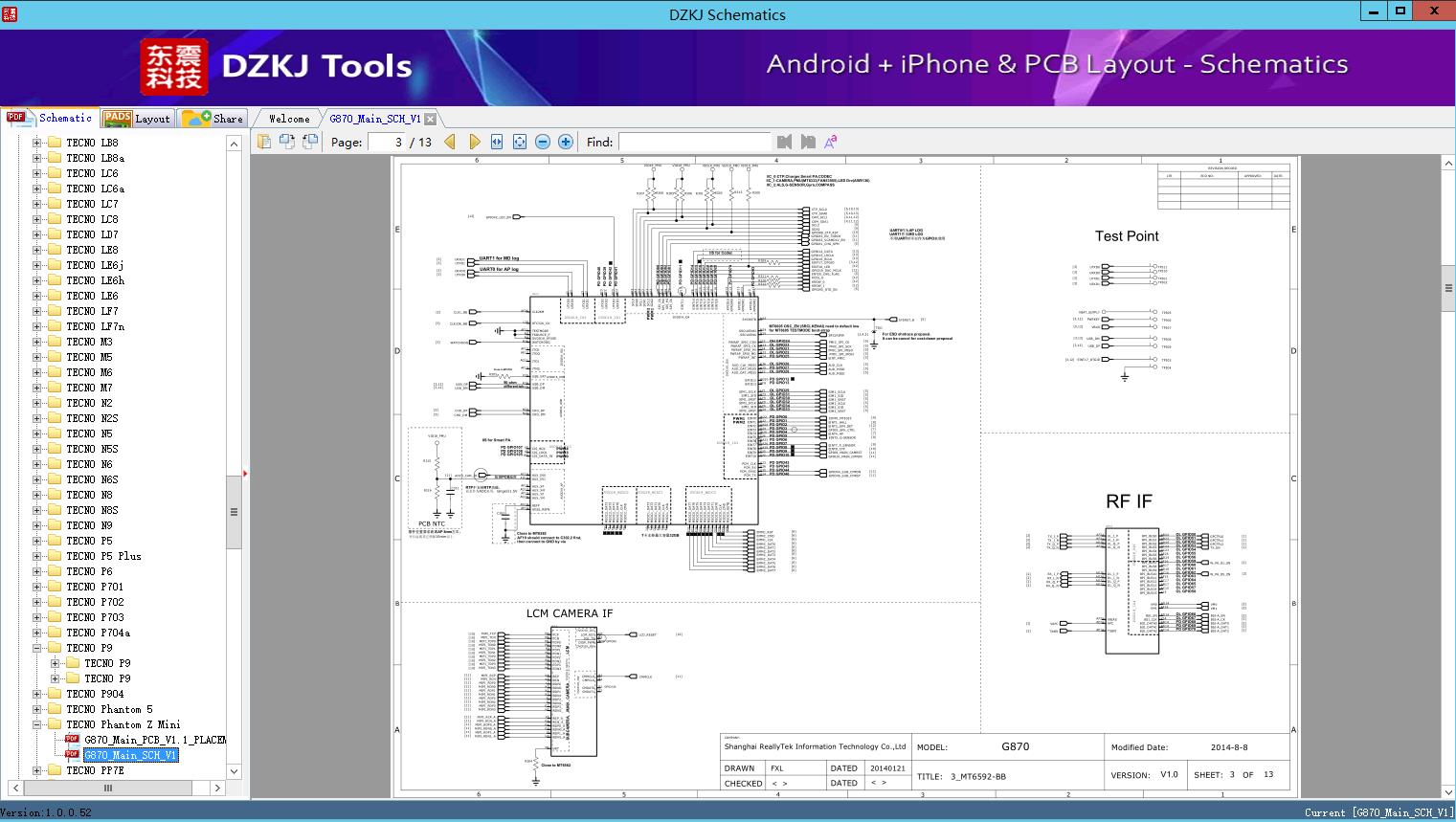Open the Share tab
This screenshot has height=822, width=1456.
213,119
